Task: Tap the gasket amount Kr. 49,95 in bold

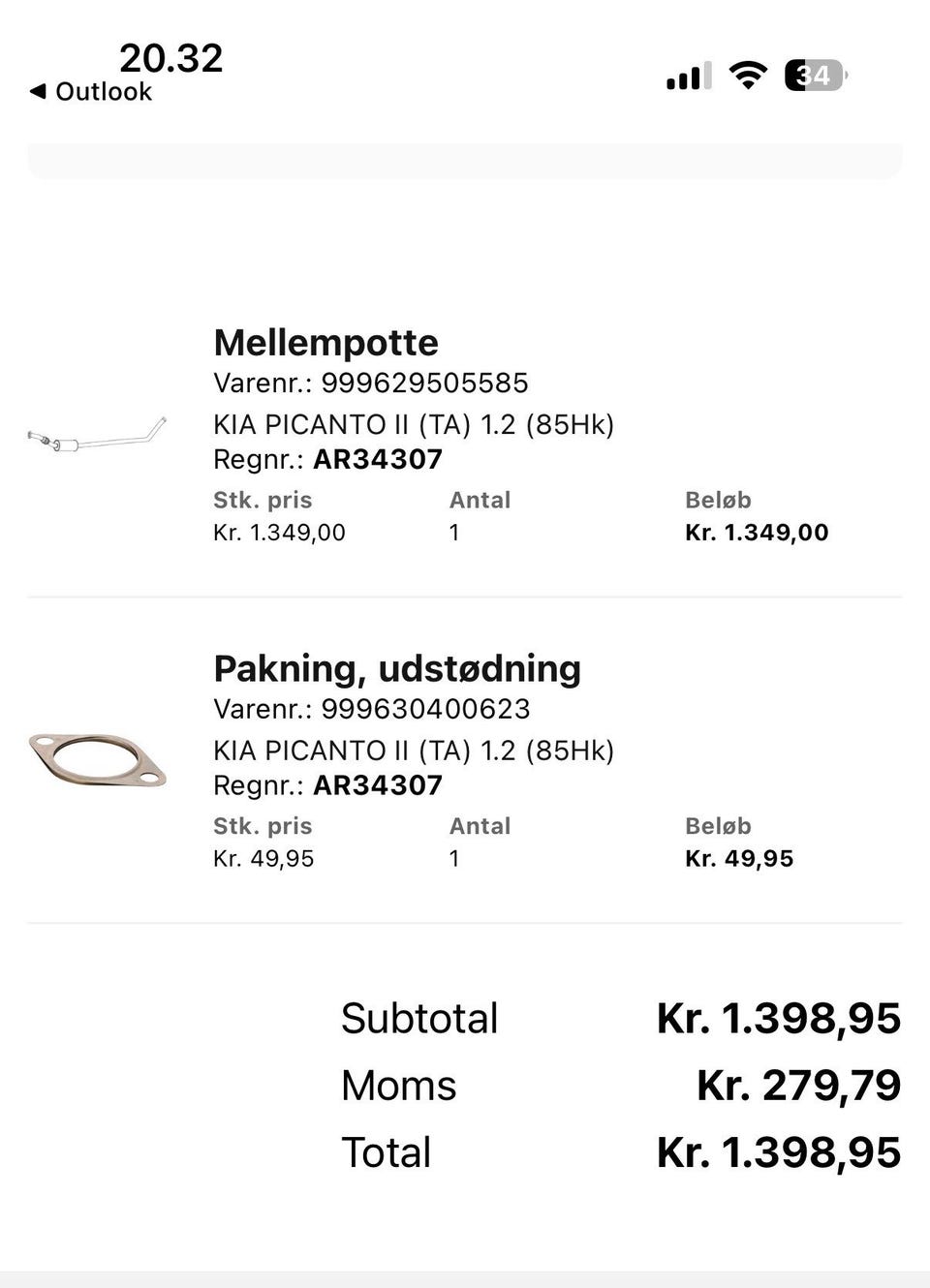Action: 739,859
